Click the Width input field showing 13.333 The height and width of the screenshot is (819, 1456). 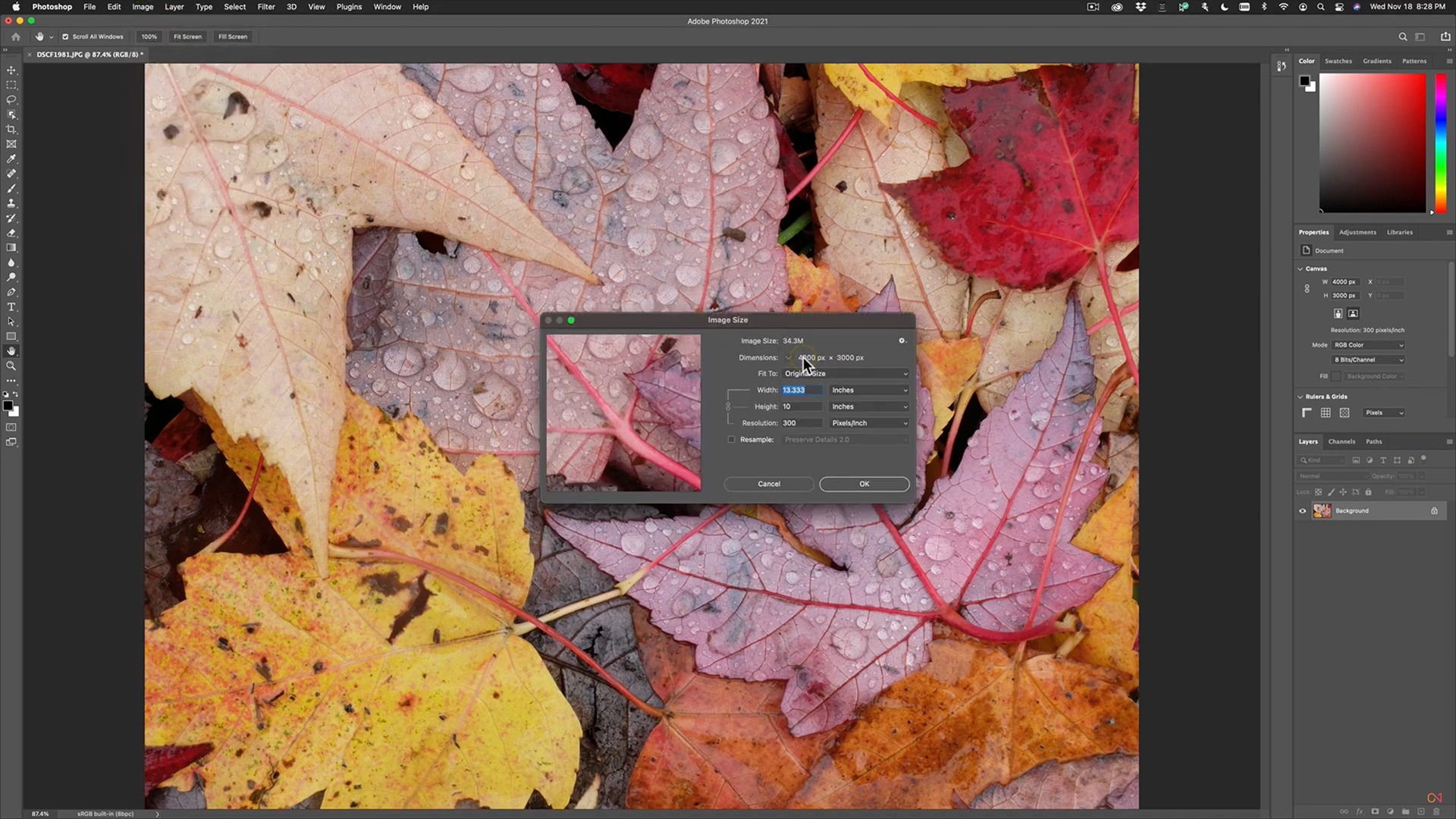pos(801,390)
